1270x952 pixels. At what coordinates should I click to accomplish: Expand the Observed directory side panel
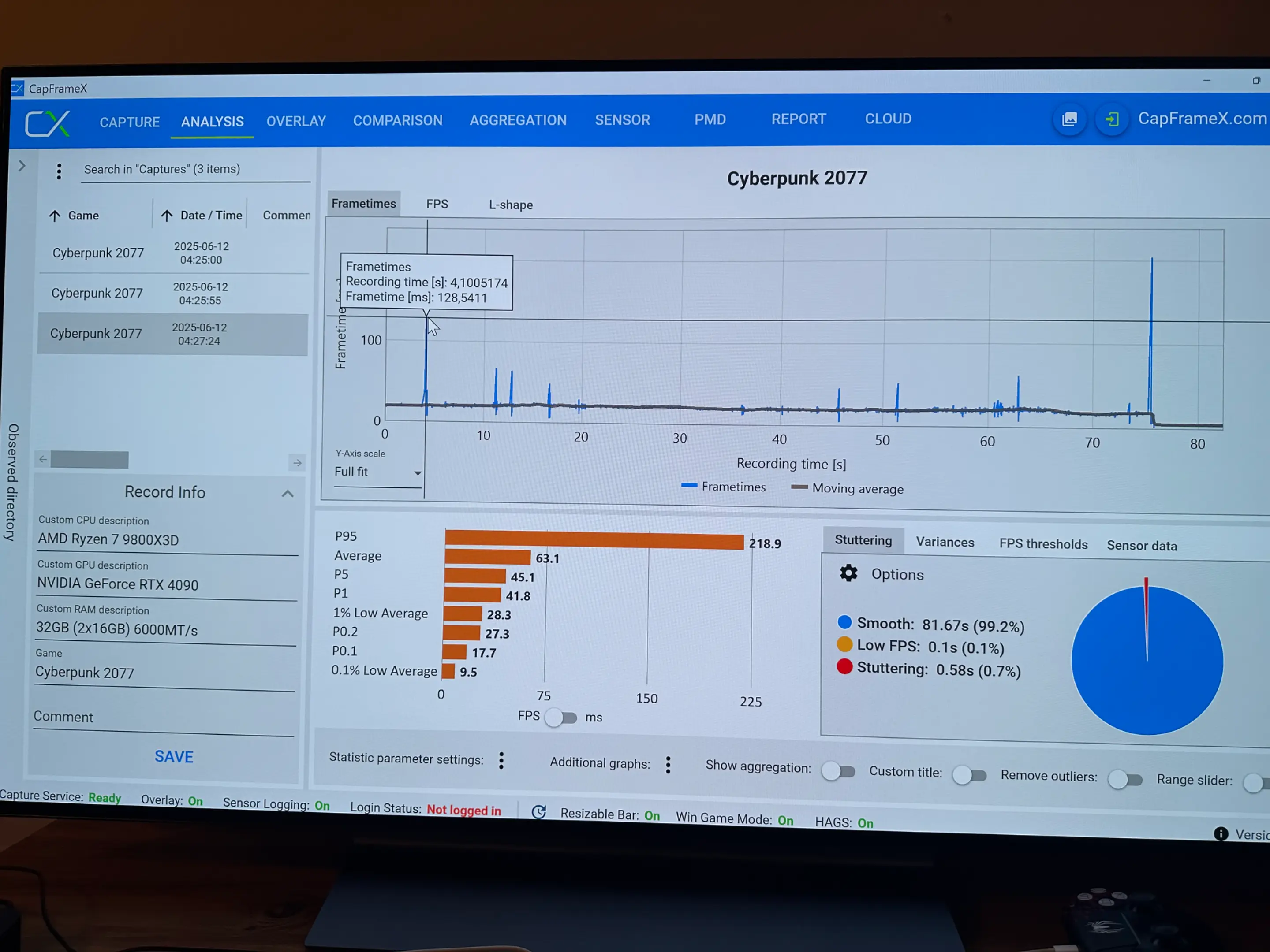click(22, 166)
